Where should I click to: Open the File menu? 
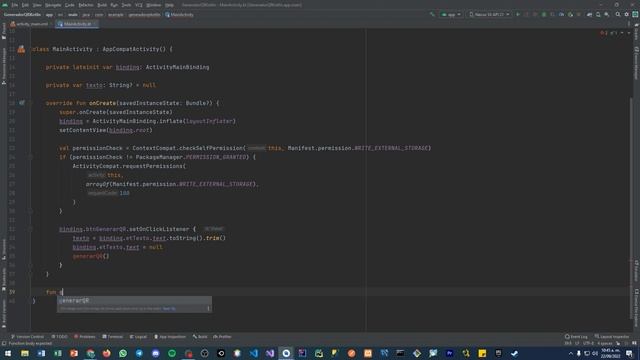point(15,5)
